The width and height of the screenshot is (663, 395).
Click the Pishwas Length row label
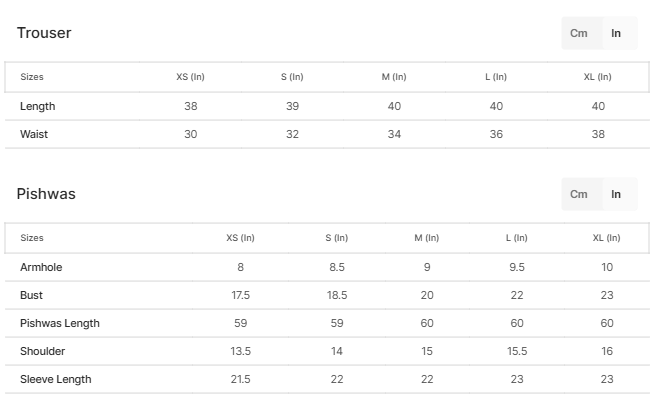point(60,324)
